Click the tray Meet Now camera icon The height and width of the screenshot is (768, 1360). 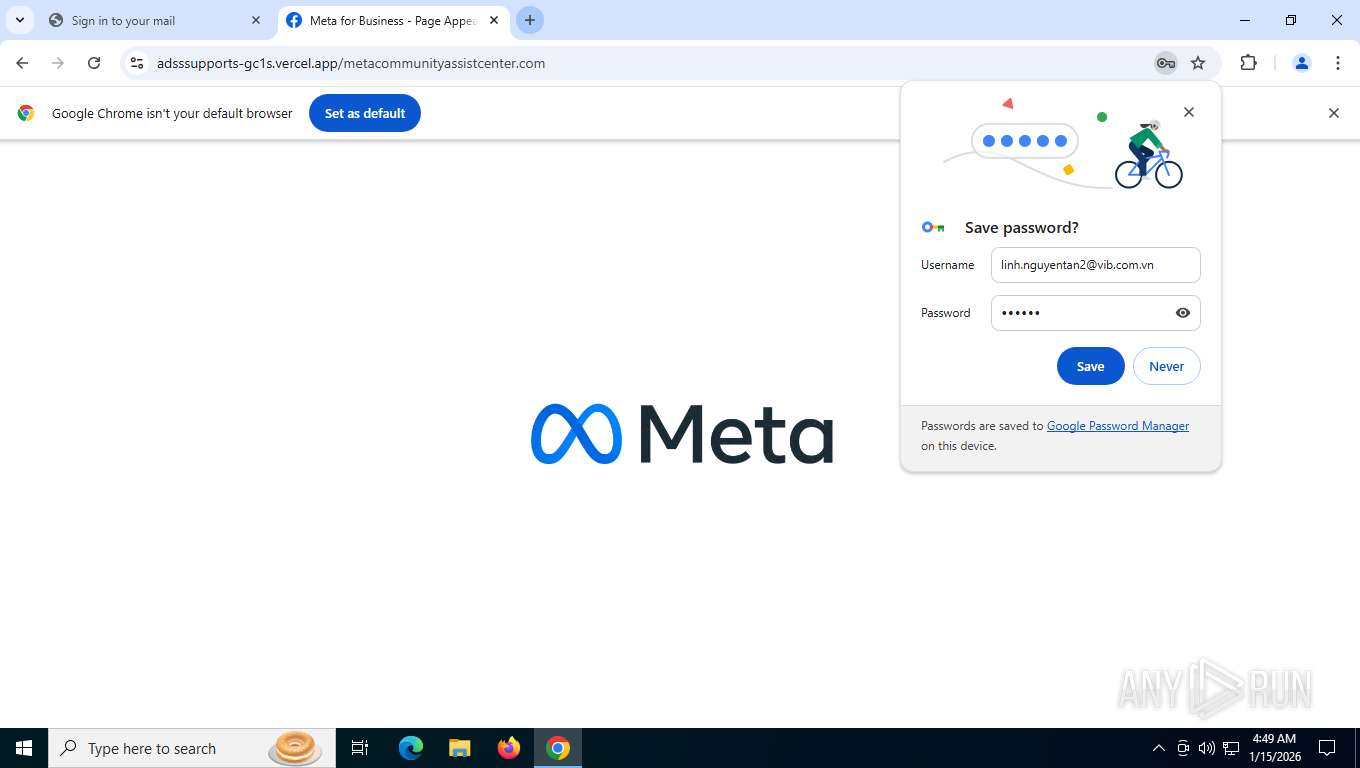pos(1183,748)
